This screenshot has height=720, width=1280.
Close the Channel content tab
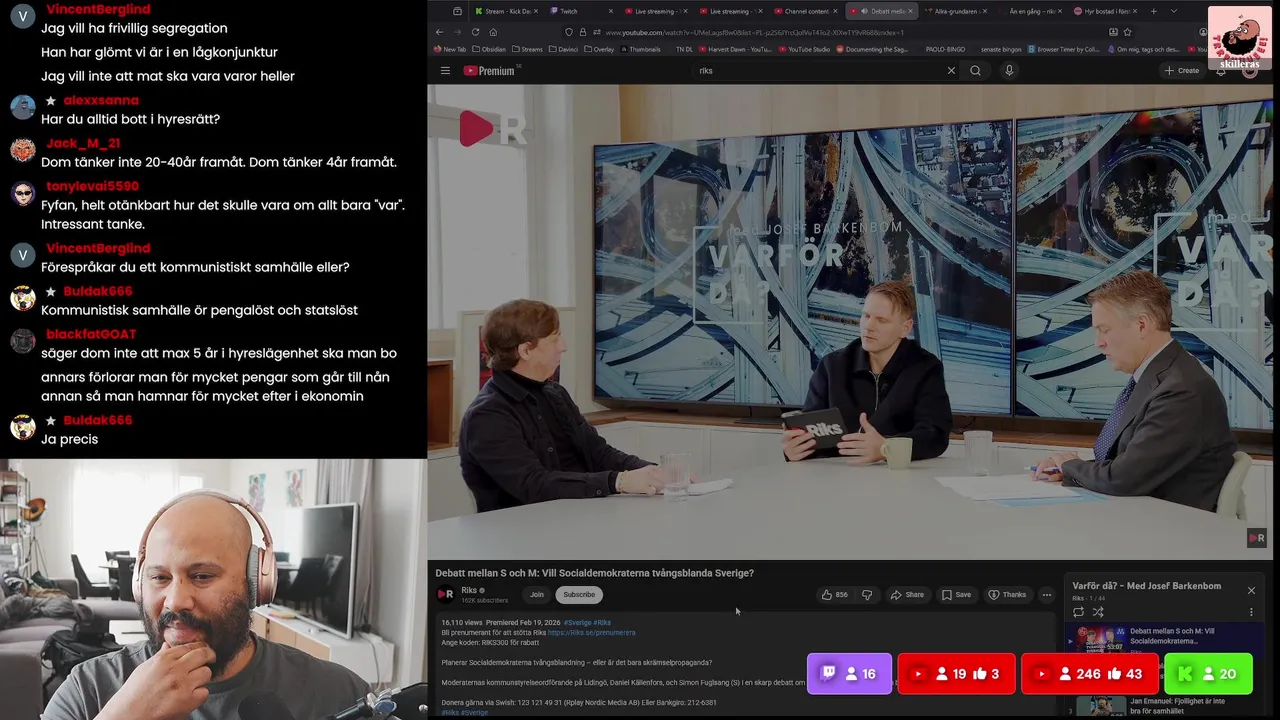[x=835, y=11]
